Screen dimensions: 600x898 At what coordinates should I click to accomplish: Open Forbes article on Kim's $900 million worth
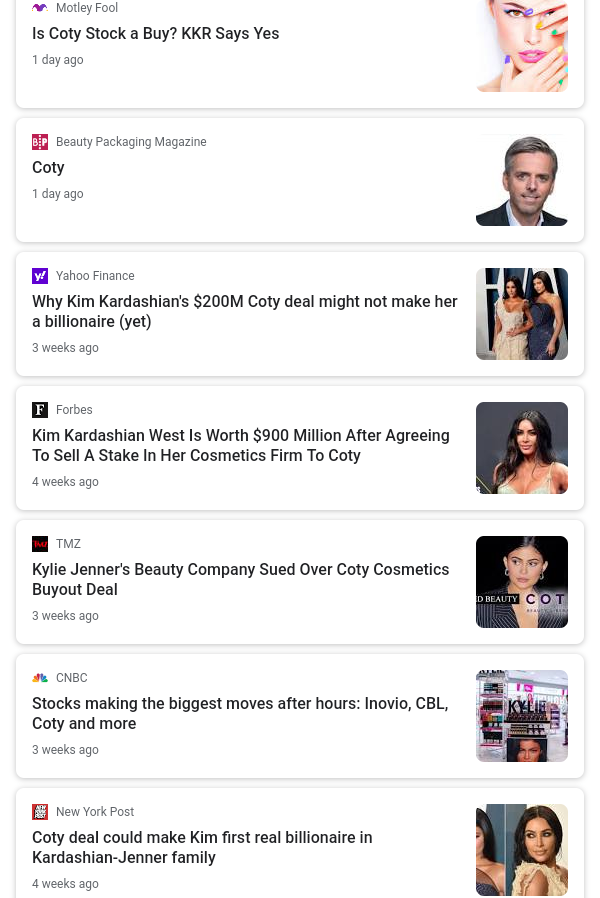(240, 445)
